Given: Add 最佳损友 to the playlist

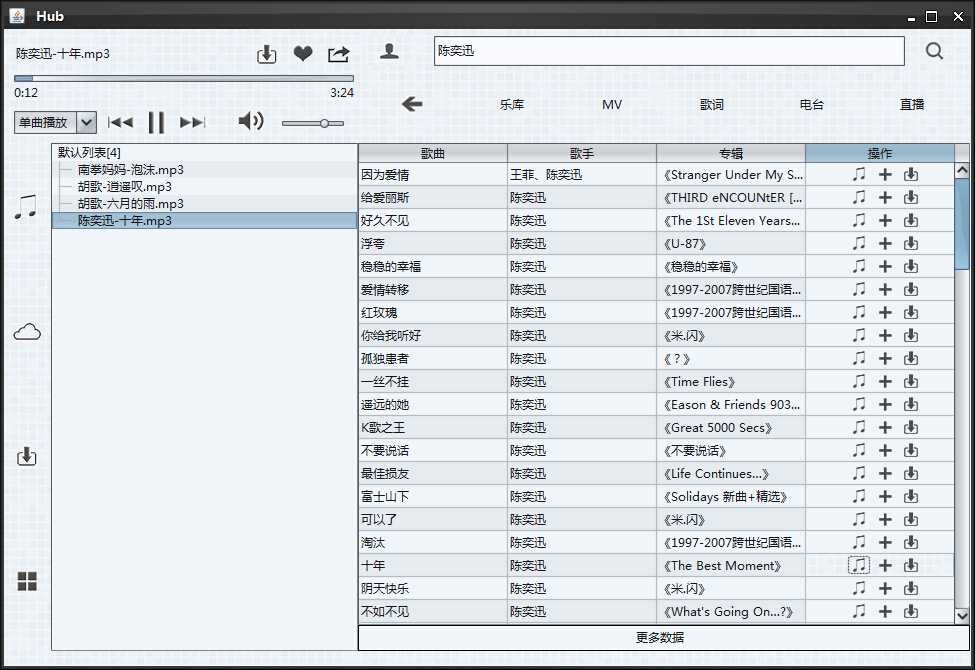Looking at the screenshot, I should coord(885,473).
